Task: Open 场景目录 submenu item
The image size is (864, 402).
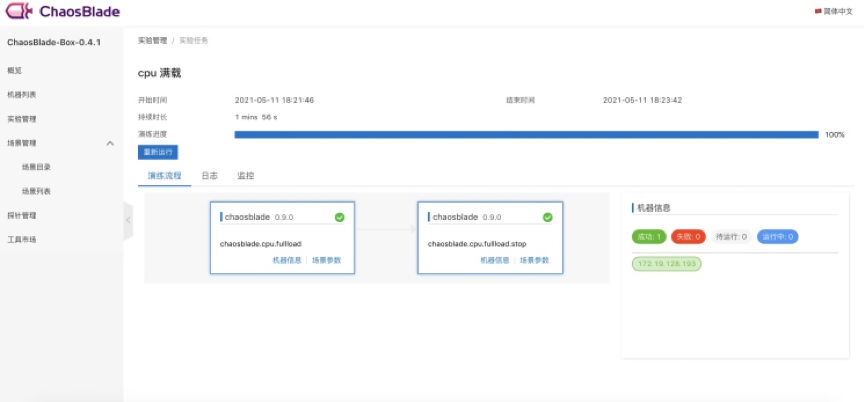Action: pyautogui.click(x=36, y=167)
